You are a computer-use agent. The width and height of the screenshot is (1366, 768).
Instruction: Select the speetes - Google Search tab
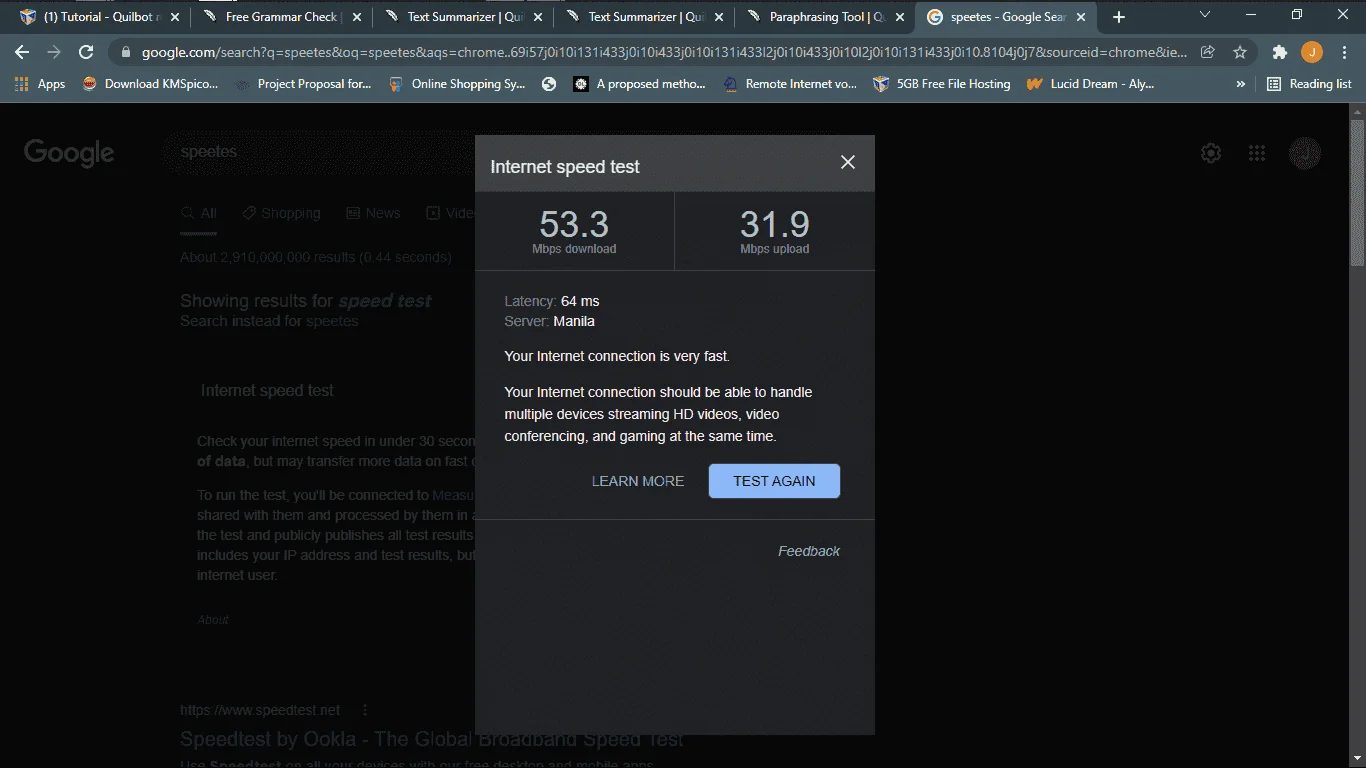point(1006,17)
